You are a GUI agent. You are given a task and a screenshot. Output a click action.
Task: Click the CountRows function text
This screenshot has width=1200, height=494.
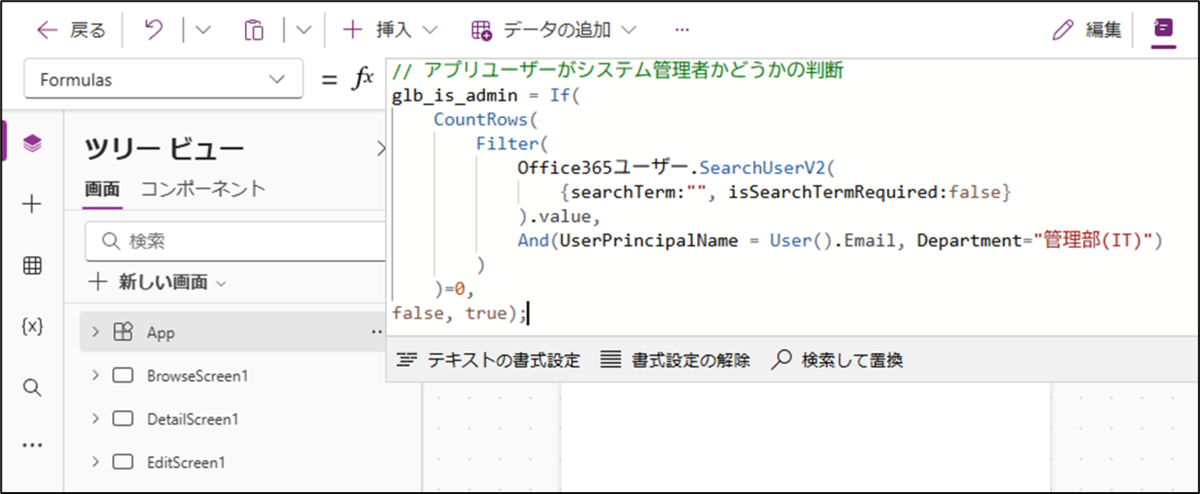(x=480, y=119)
